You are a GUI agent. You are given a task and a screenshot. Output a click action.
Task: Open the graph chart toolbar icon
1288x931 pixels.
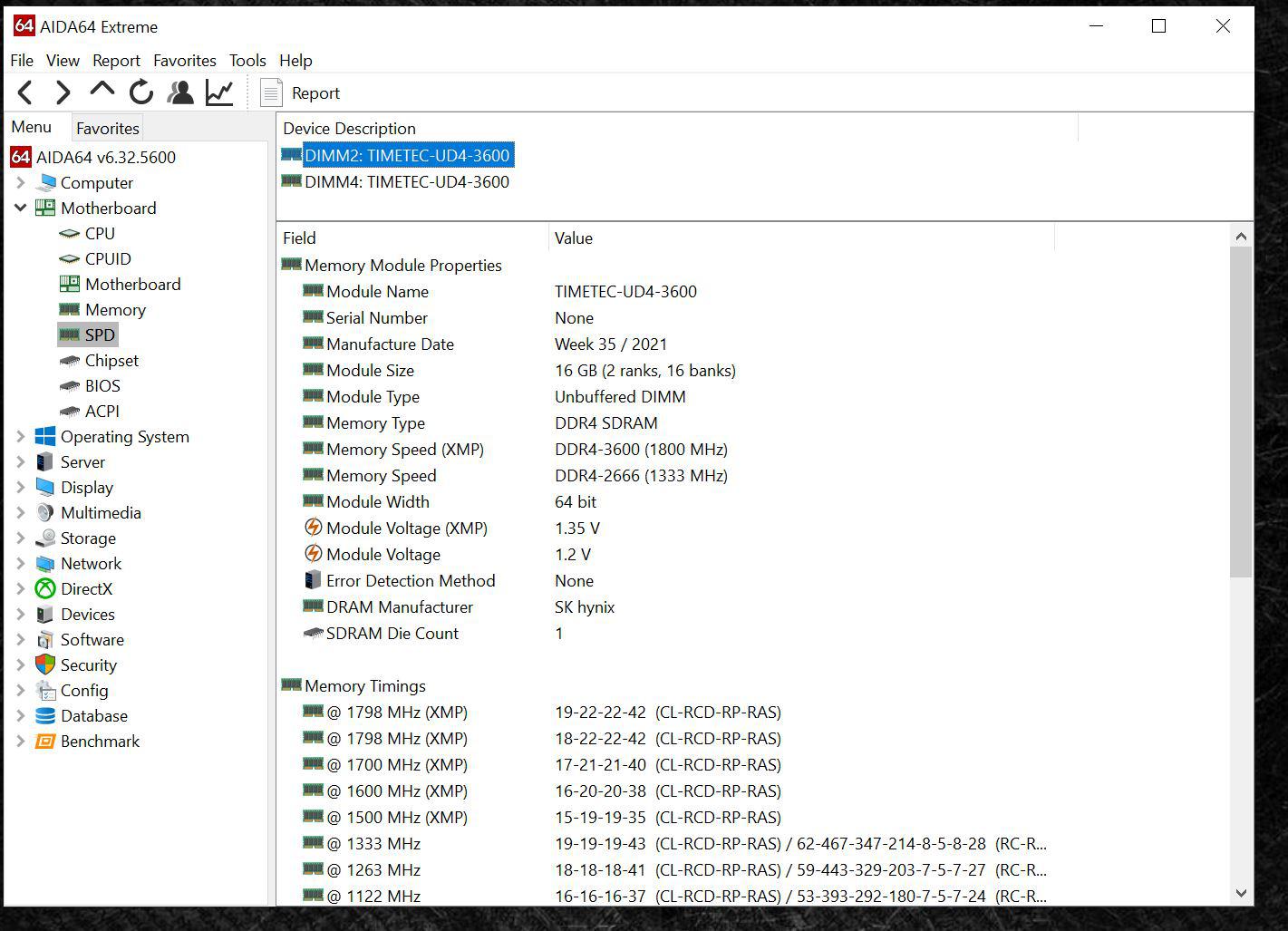click(x=219, y=92)
